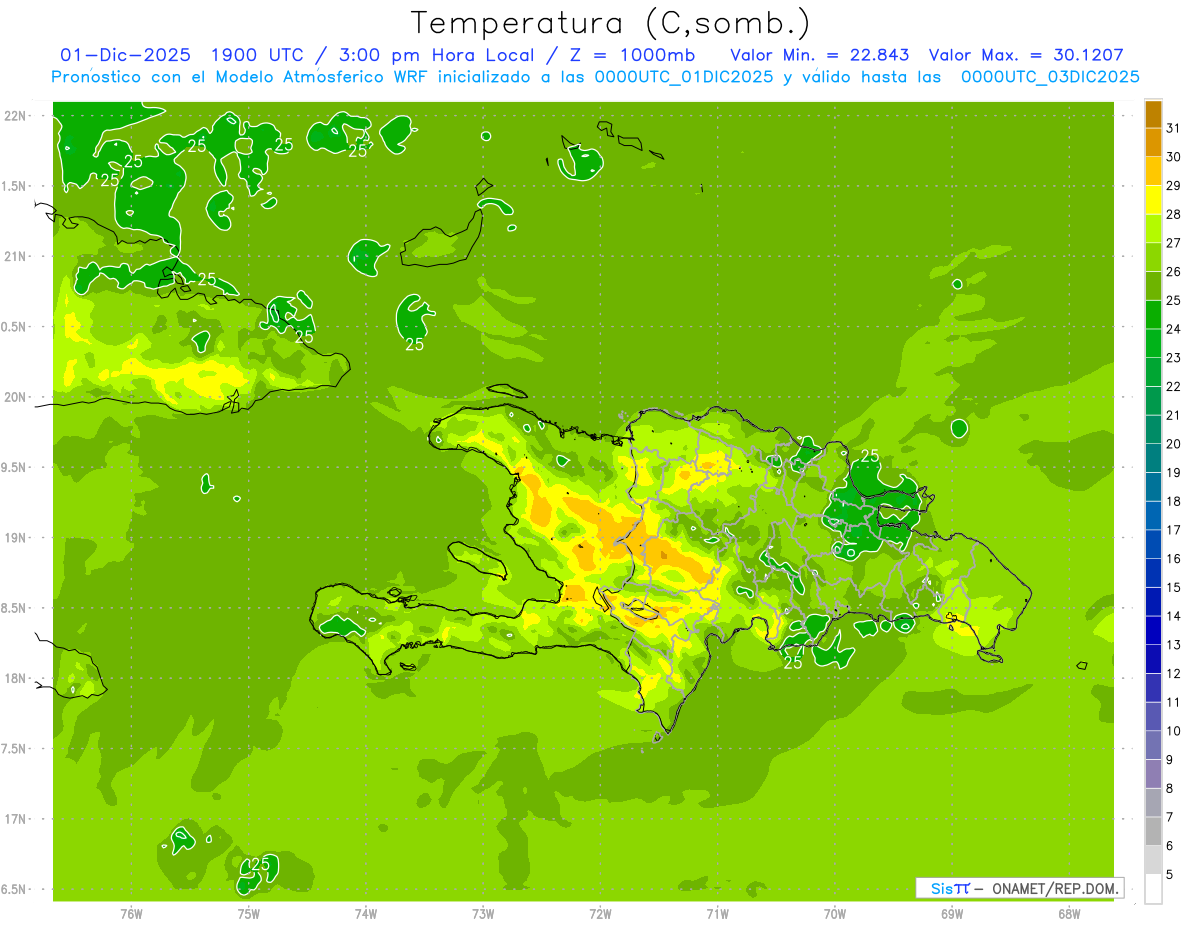Click the '68W' longitude label
This screenshot has width=1200, height=927.
pos(1069,913)
